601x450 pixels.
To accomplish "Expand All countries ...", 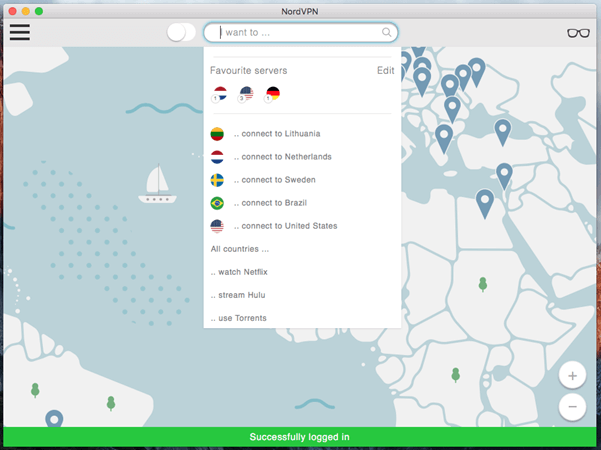I will pos(240,249).
